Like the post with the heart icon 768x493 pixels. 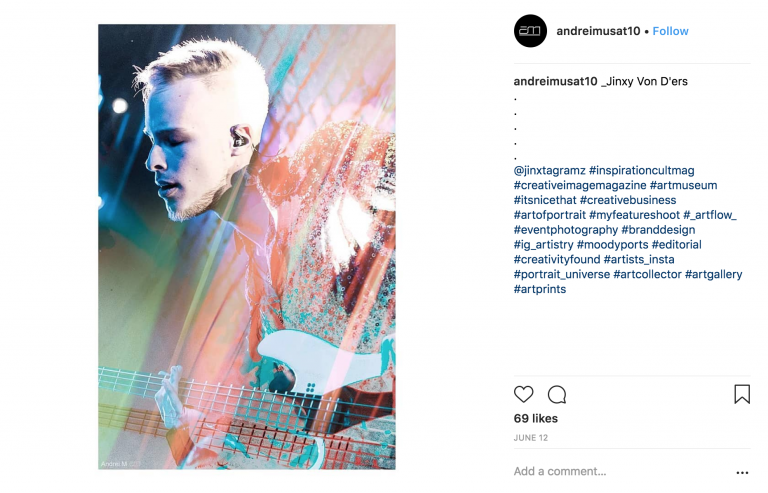click(523, 394)
